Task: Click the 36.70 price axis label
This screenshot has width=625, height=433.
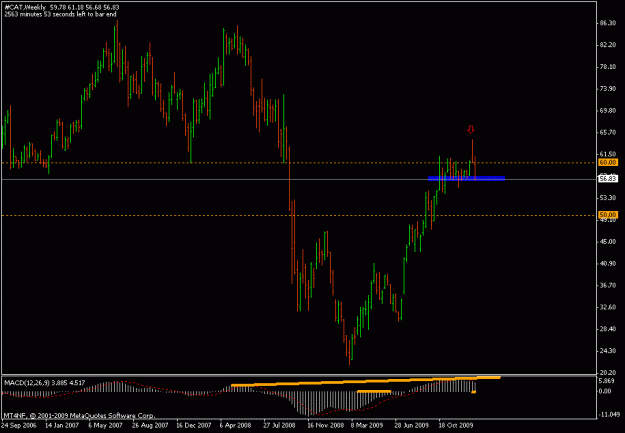Action: click(608, 285)
